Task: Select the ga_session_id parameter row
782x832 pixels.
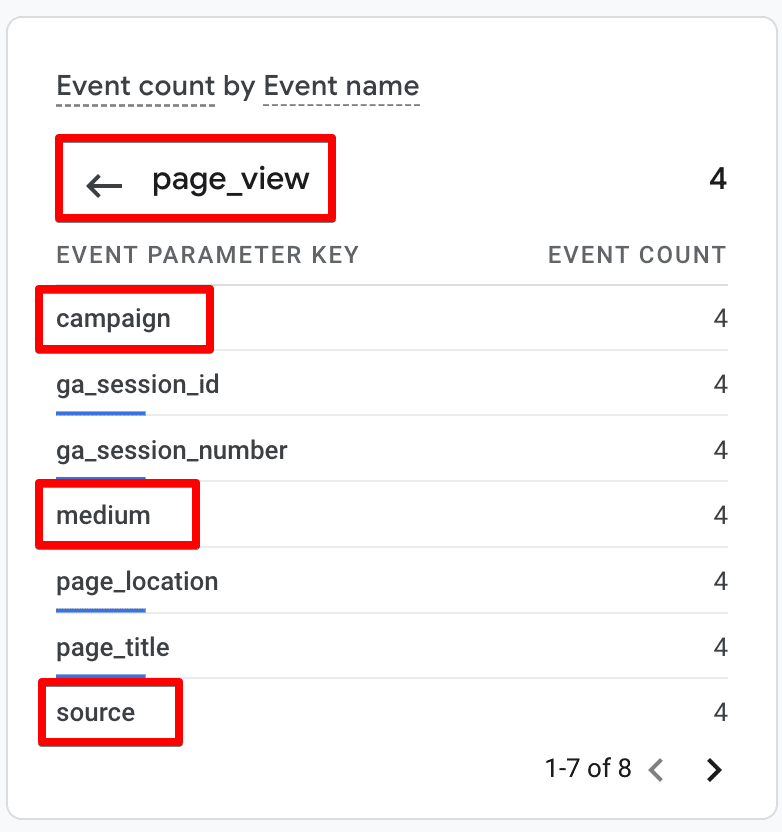Action: 138,384
